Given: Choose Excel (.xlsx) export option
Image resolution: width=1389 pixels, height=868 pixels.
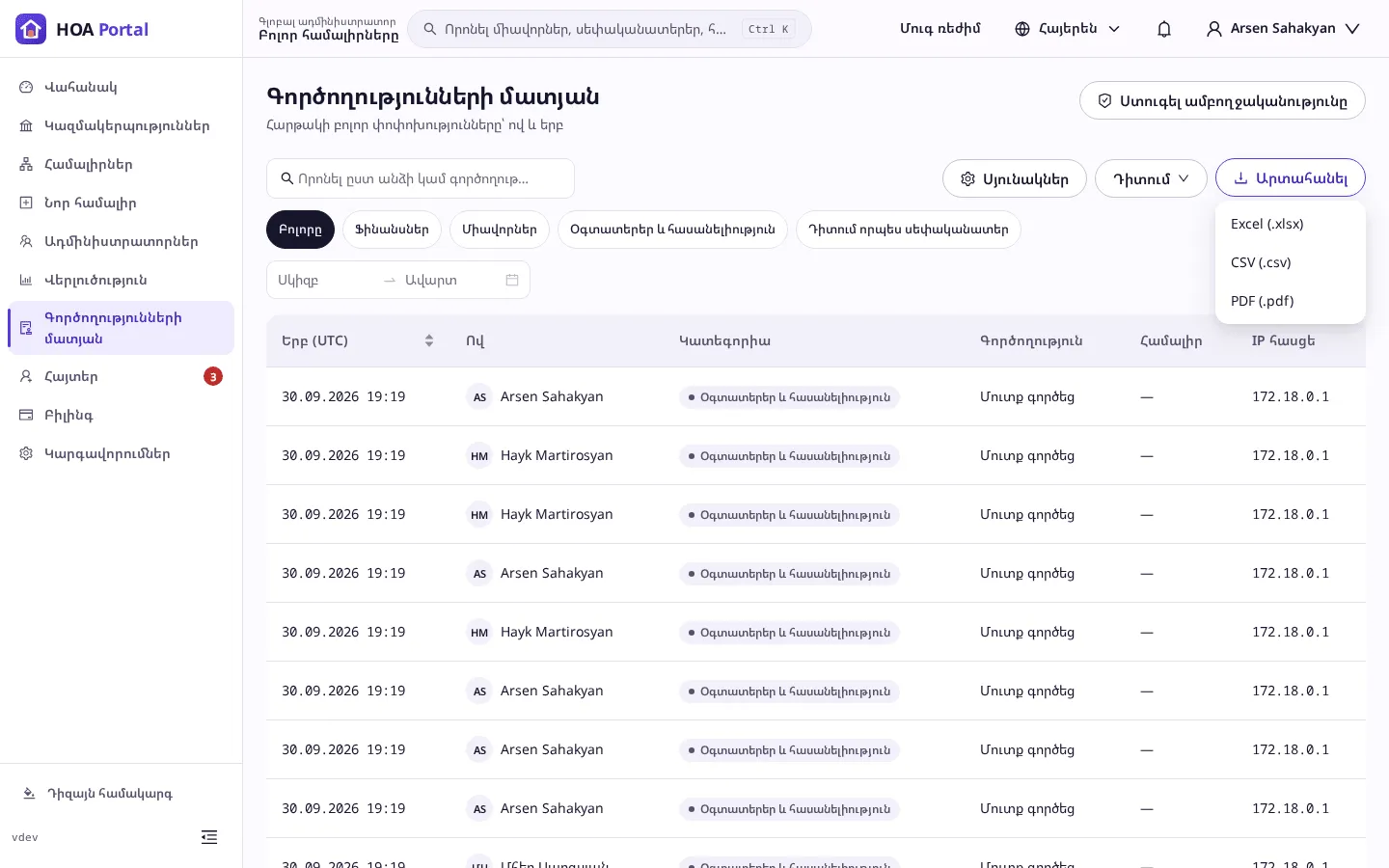Looking at the screenshot, I should (x=1291, y=224).
